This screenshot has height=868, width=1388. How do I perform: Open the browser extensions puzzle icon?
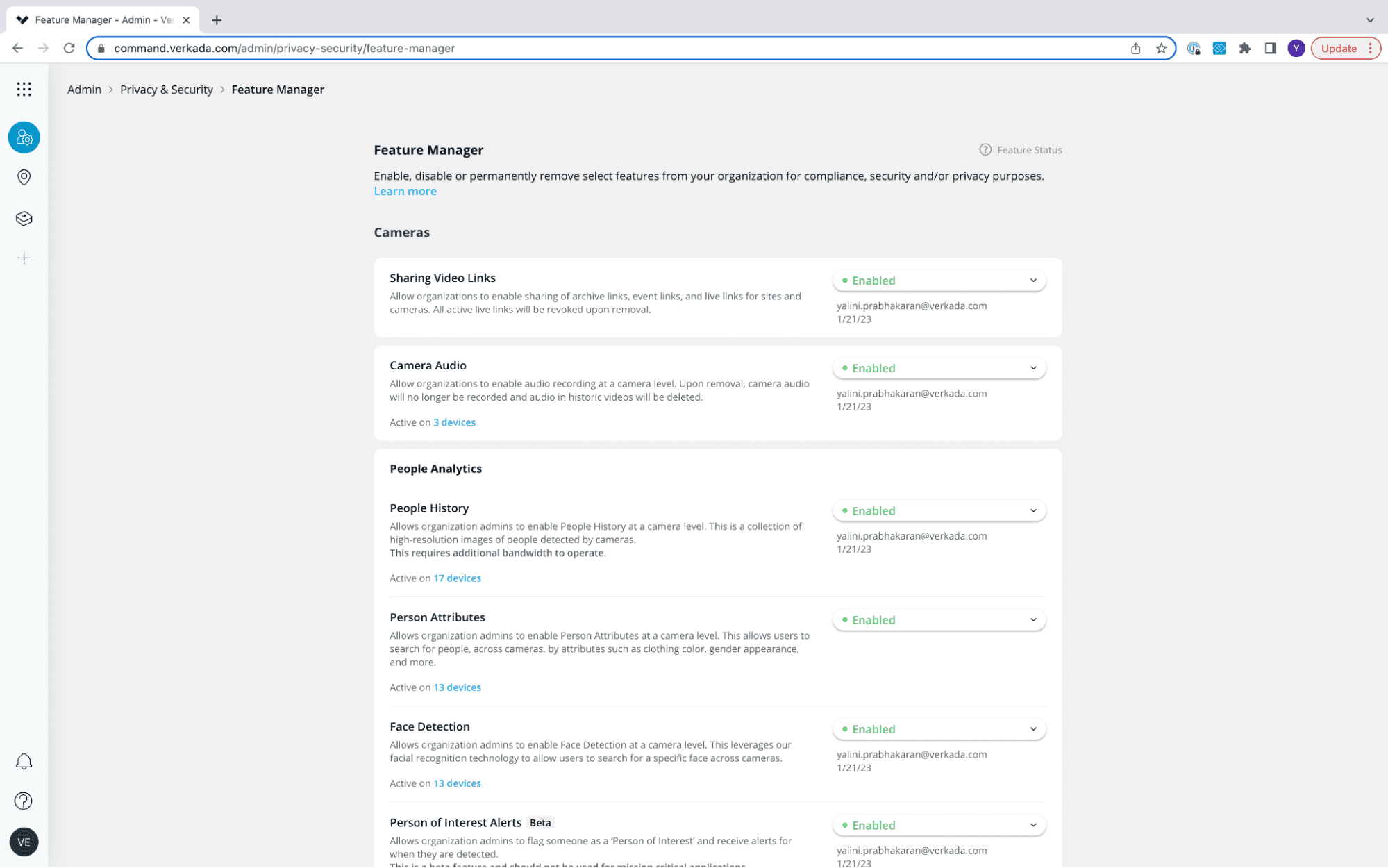click(x=1245, y=48)
